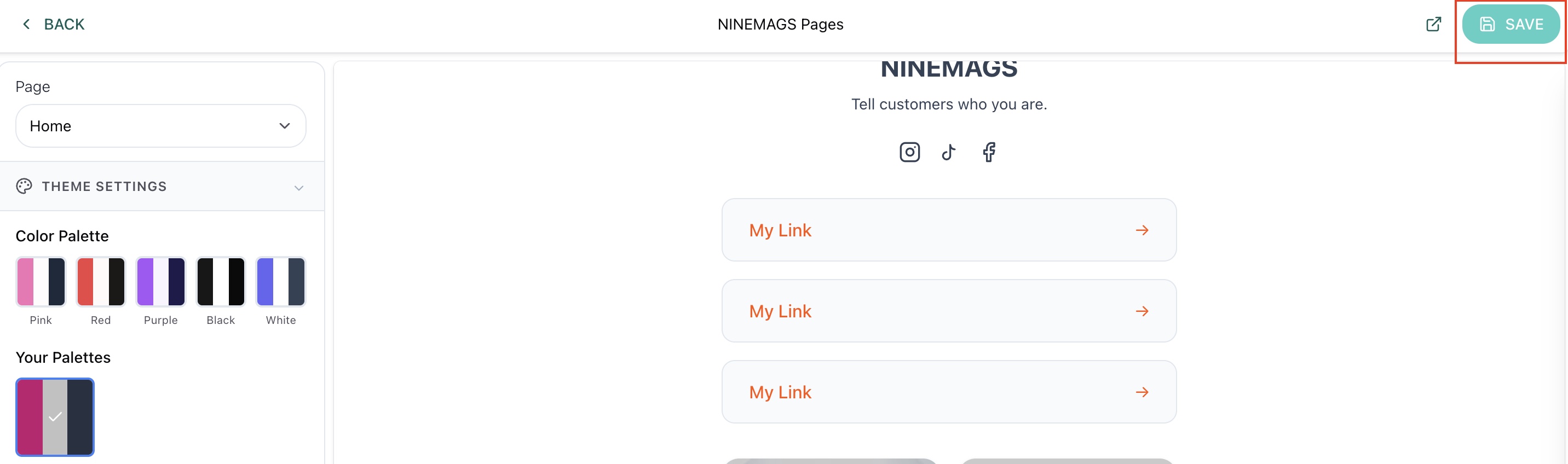The width and height of the screenshot is (1568, 464).
Task: Open the Page dropdown showing Home
Action: click(x=161, y=126)
